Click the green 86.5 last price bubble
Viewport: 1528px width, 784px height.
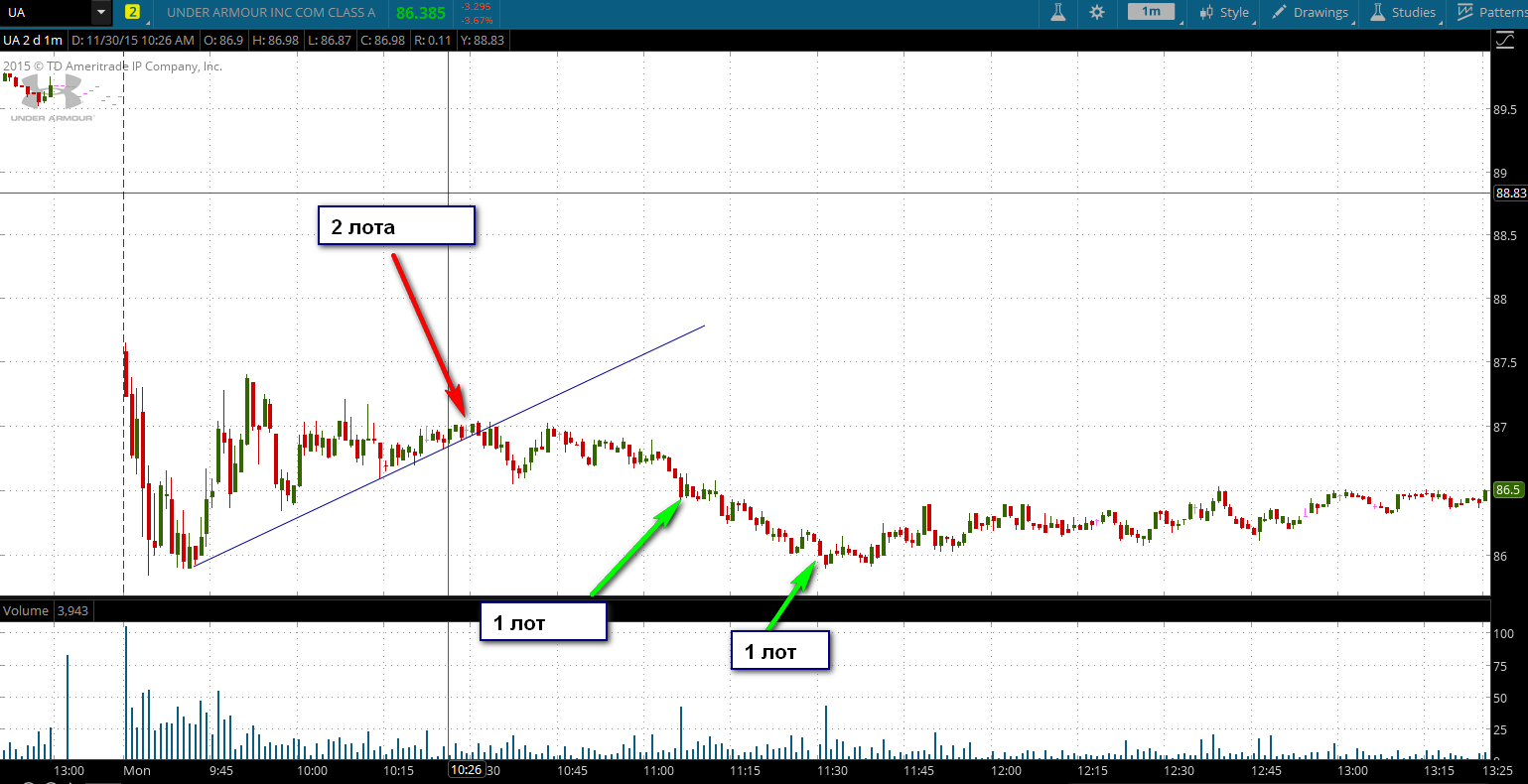click(x=1509, y=490)
